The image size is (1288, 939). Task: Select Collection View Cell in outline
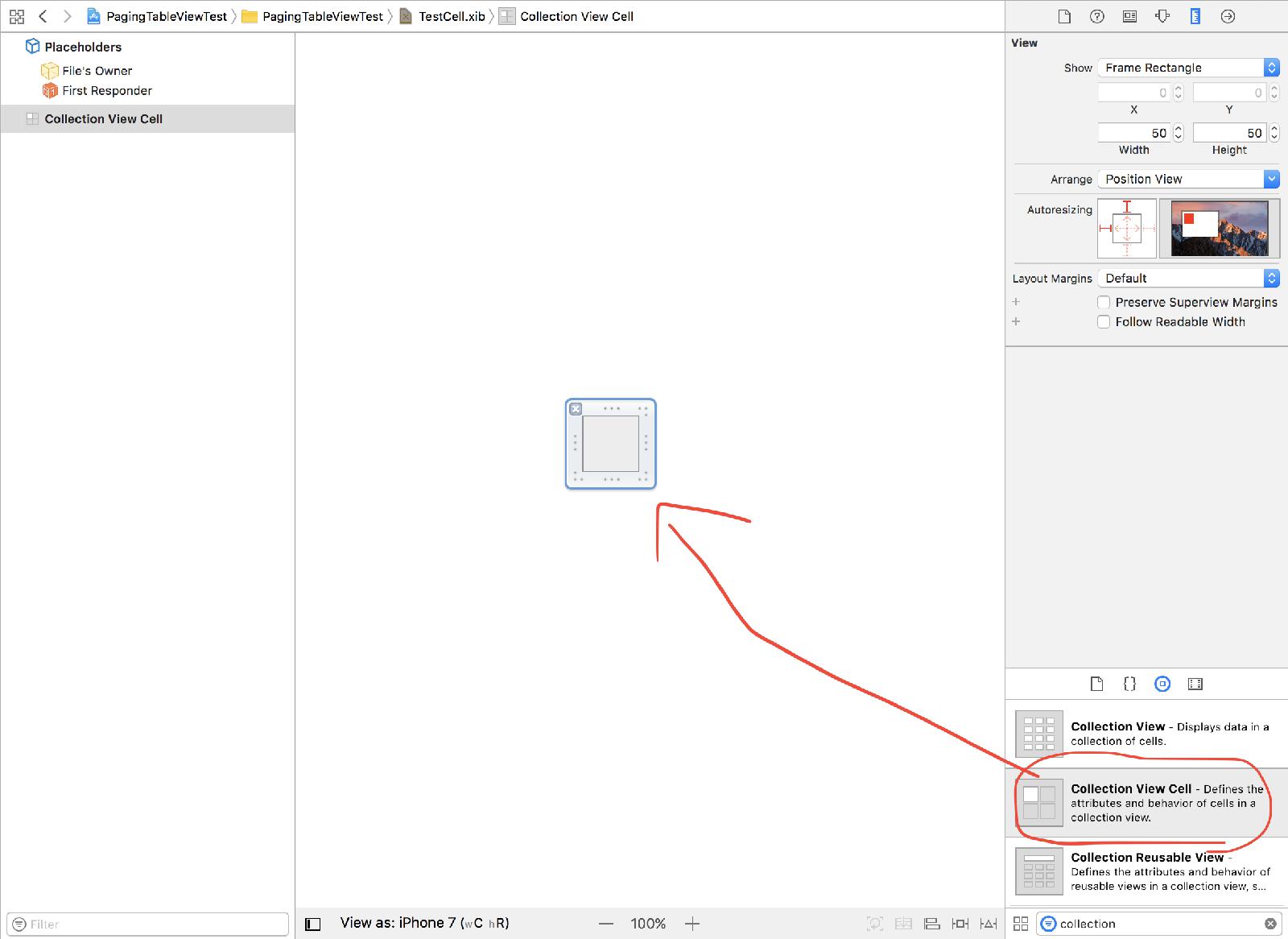(x=103, y=118)
